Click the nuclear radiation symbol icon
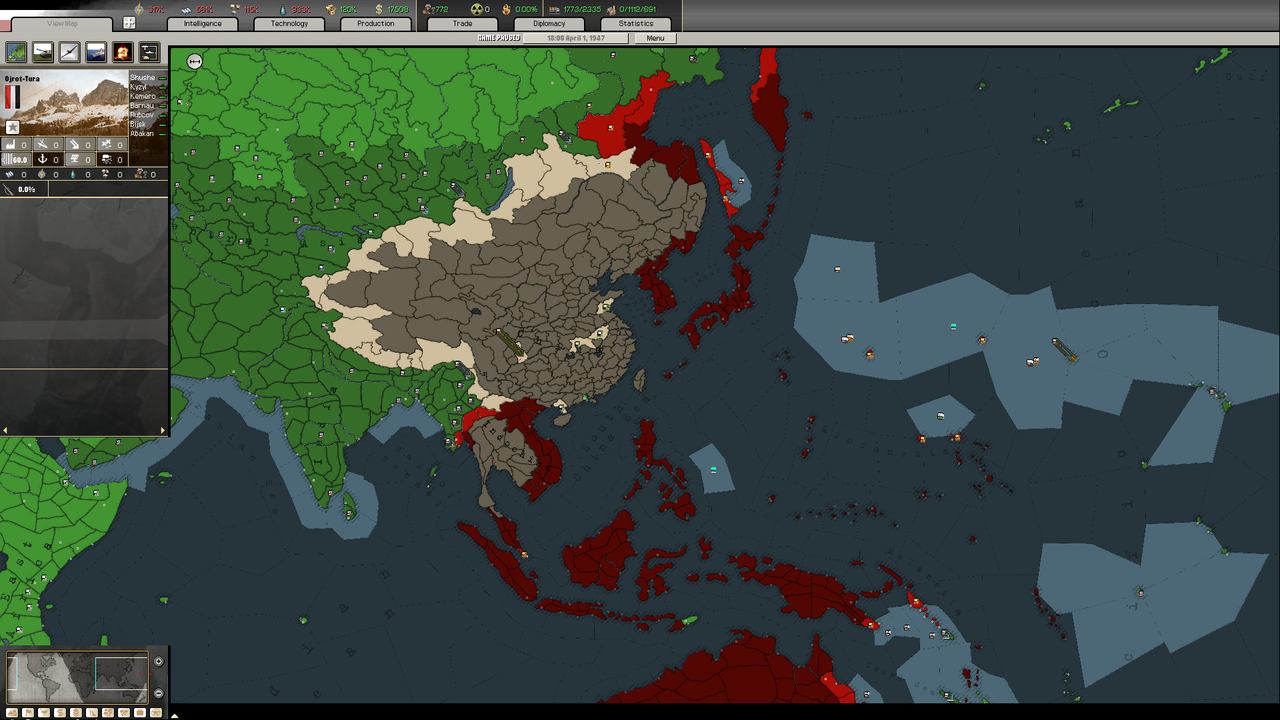This screenshot has width=1280, height=720. (x=476, y=9)
